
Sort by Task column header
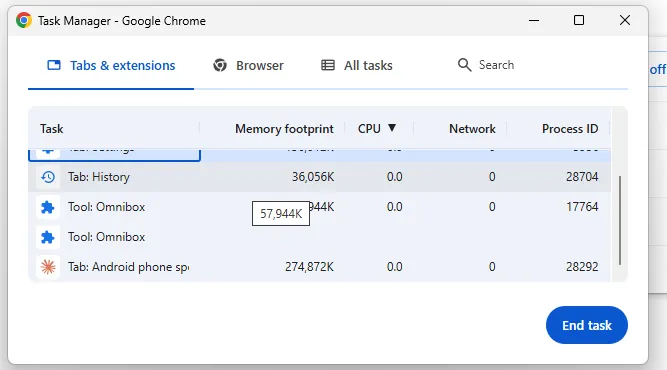(x=51, y=129)
